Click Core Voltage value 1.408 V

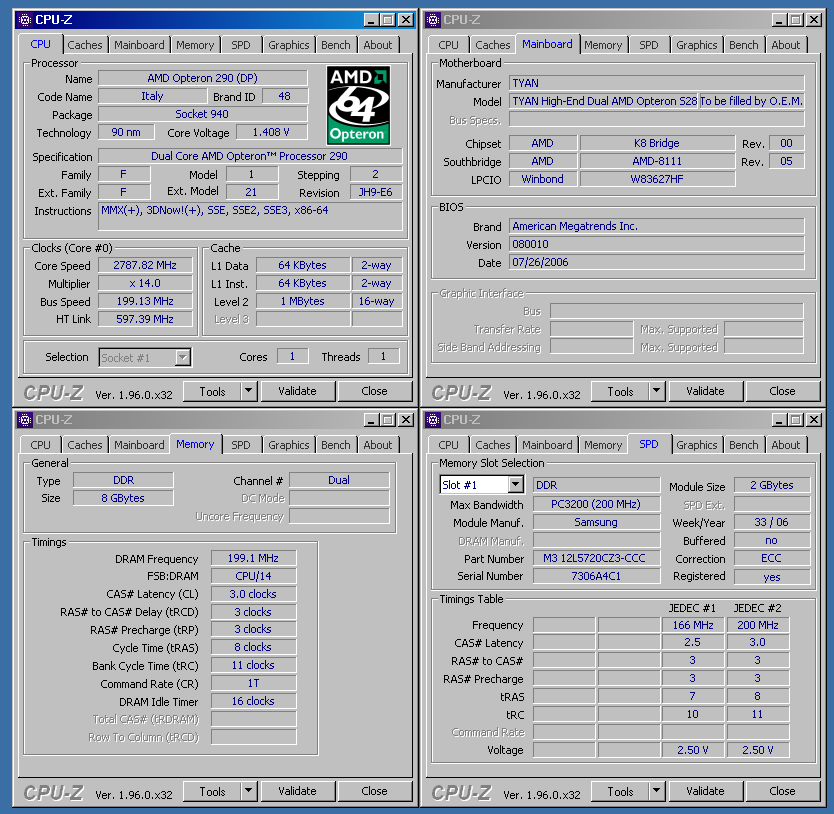[271, 132]
